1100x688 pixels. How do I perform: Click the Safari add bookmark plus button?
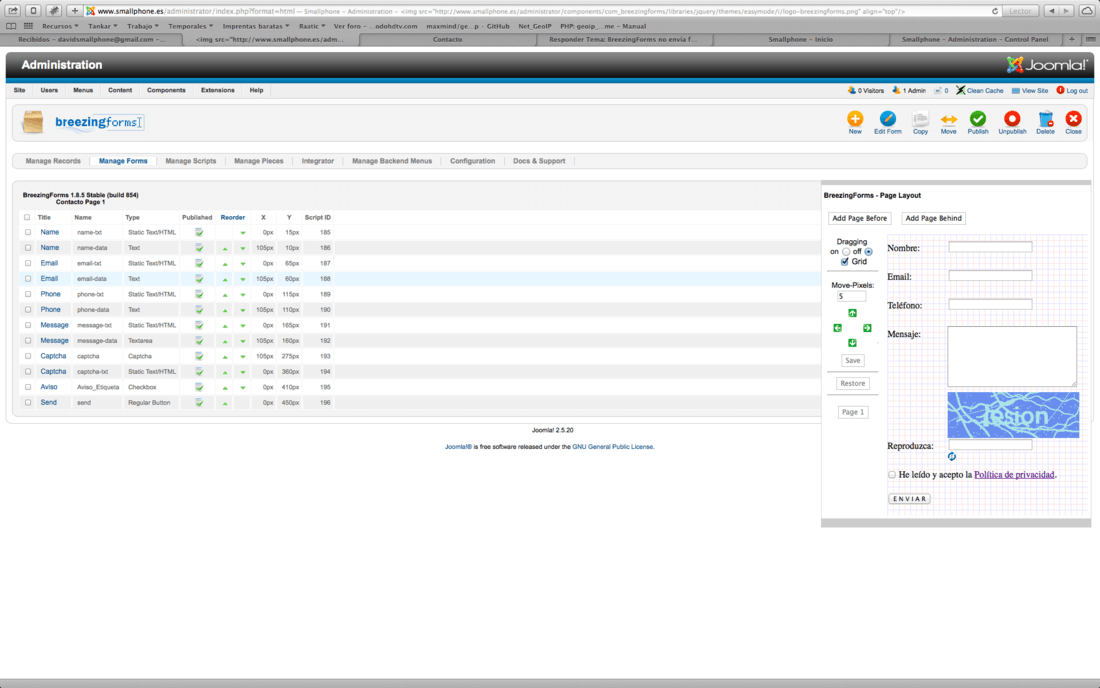point(74,11)
